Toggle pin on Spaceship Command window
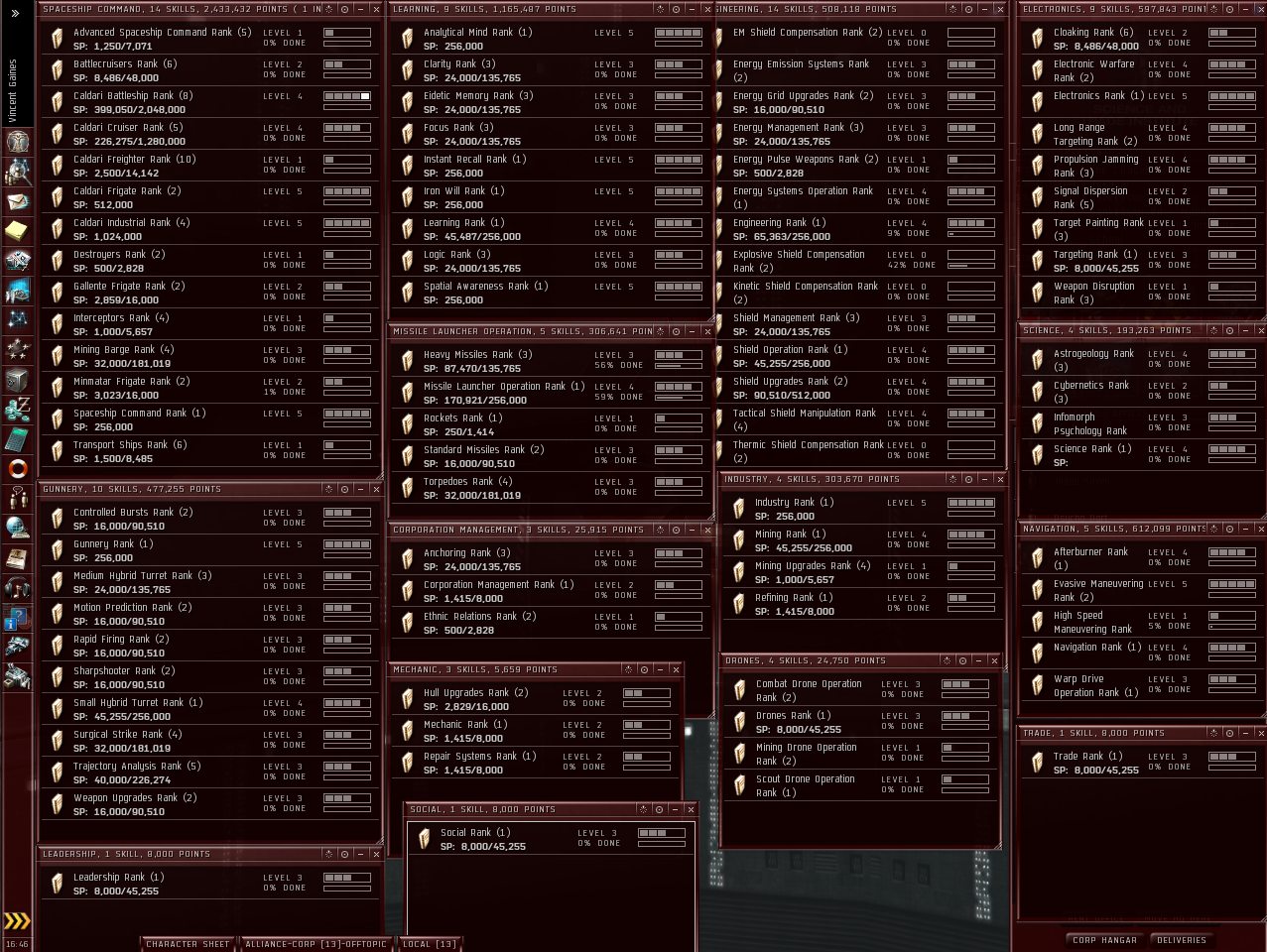The width and height of the screenshot is (1267, 952). coord(344,9)
